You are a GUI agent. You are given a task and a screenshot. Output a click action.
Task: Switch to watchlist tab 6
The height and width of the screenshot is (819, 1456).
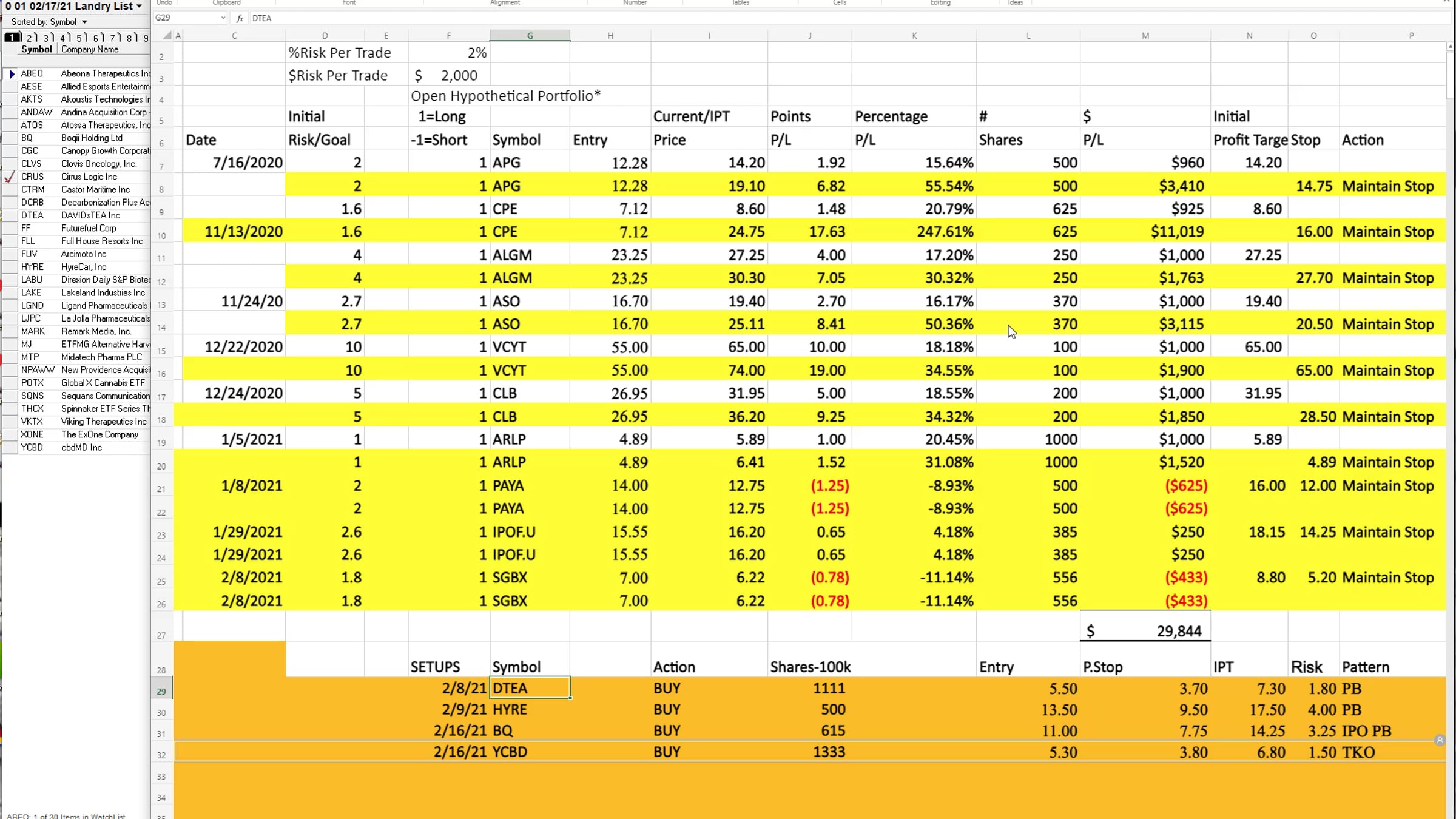[97, 38]
